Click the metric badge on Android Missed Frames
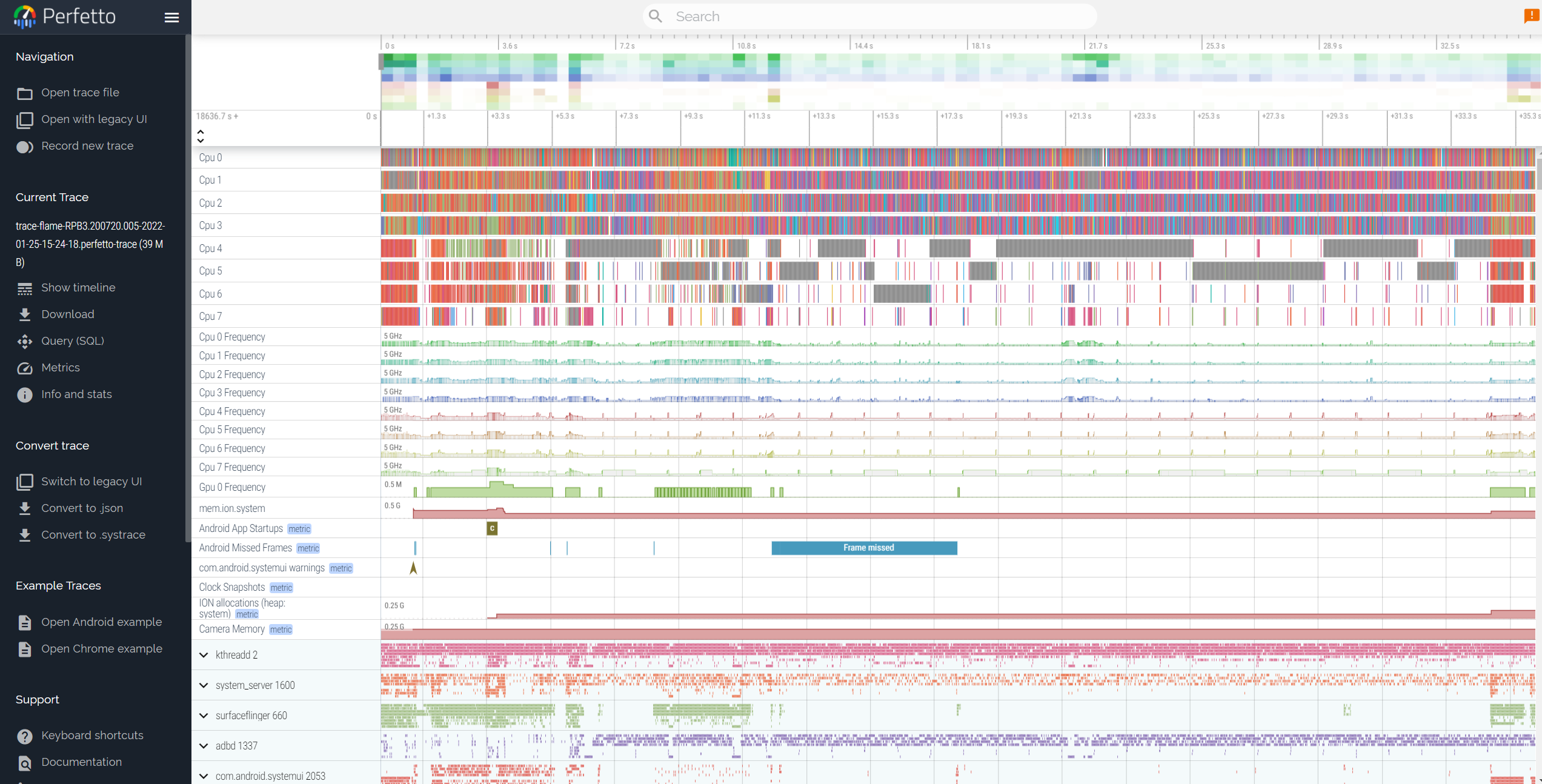The height and width of the screenshot is (784, 1542). pyautogui.click(x=308, y=548)
